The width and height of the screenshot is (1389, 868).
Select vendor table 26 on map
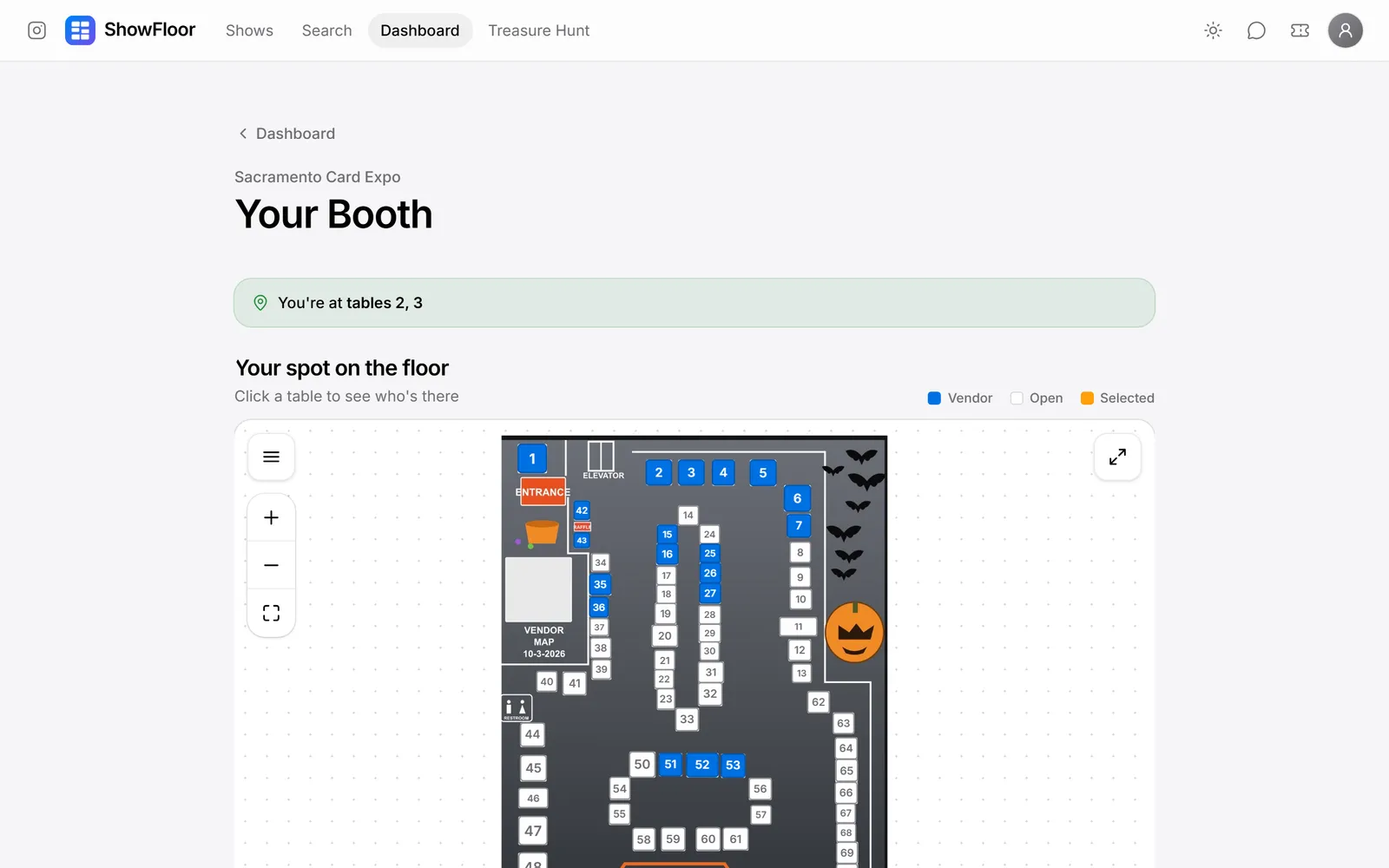710,573
